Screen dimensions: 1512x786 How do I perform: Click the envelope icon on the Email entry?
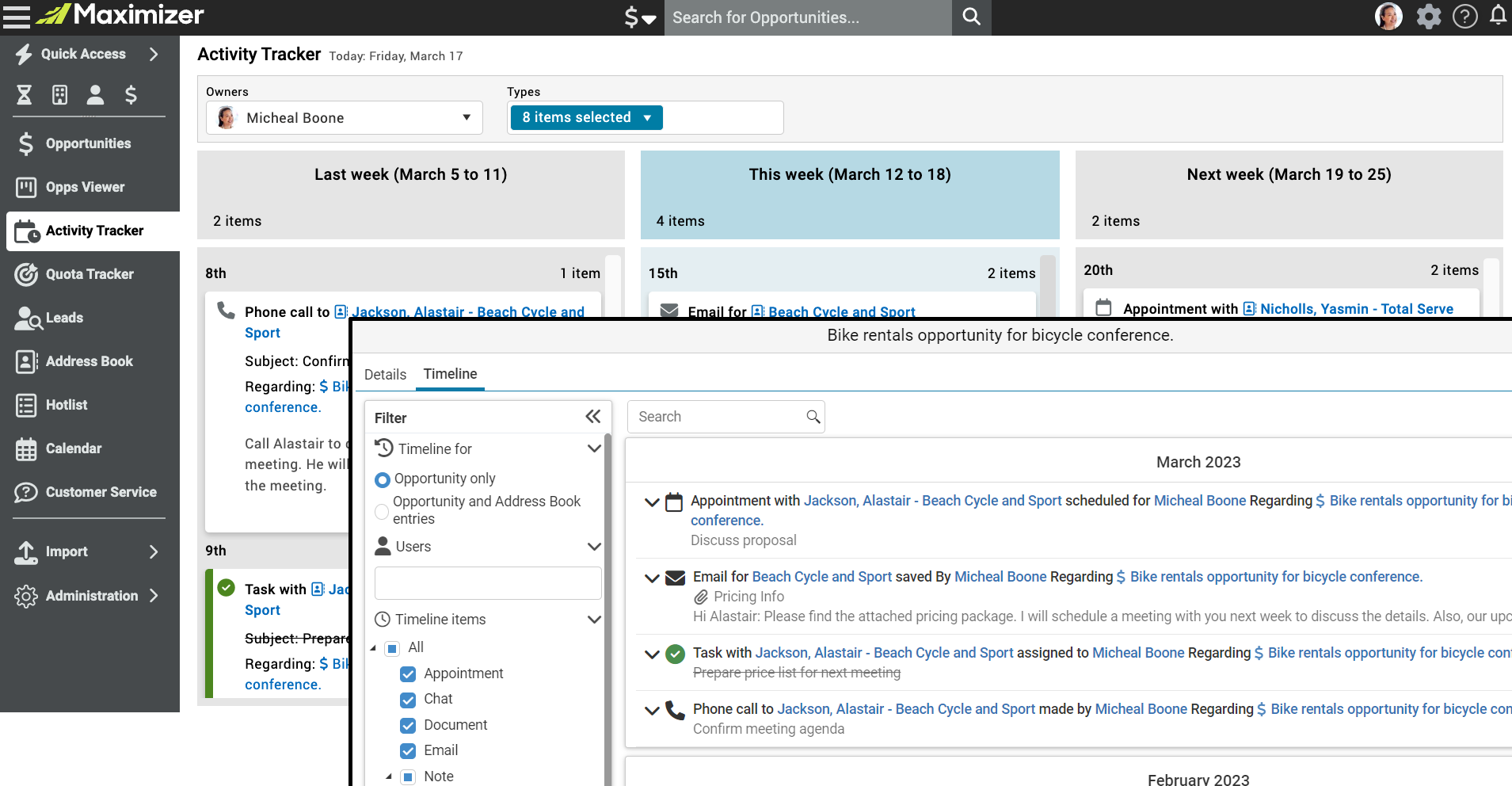pos(675,578)
